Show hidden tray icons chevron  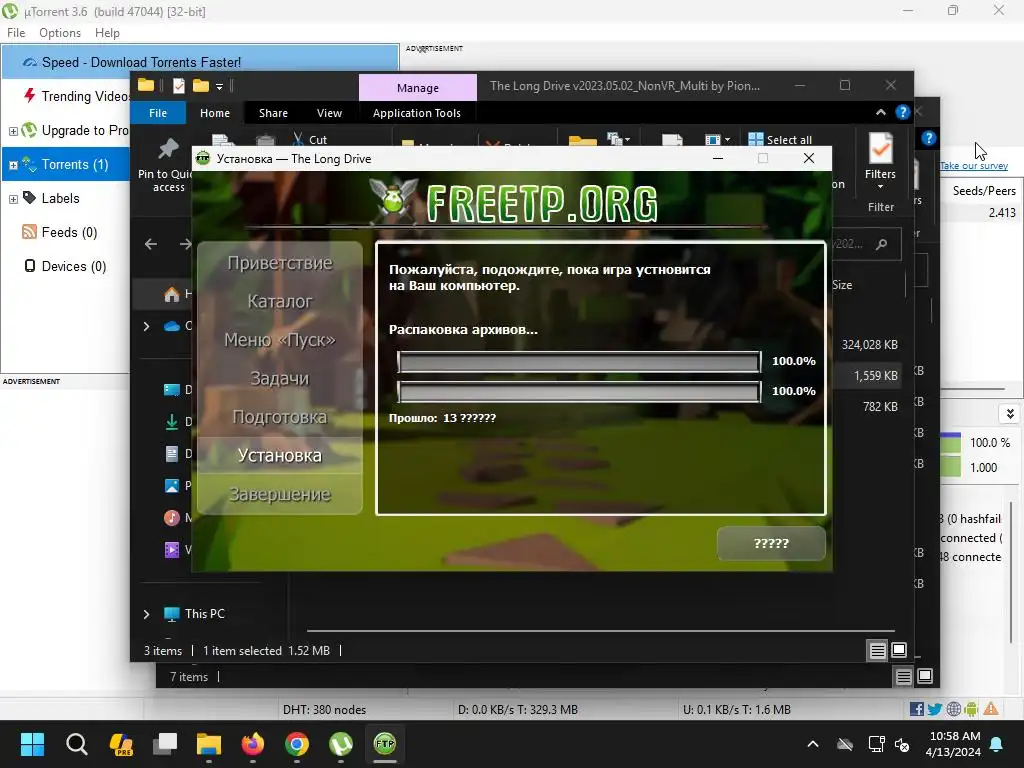coord(813,744)
